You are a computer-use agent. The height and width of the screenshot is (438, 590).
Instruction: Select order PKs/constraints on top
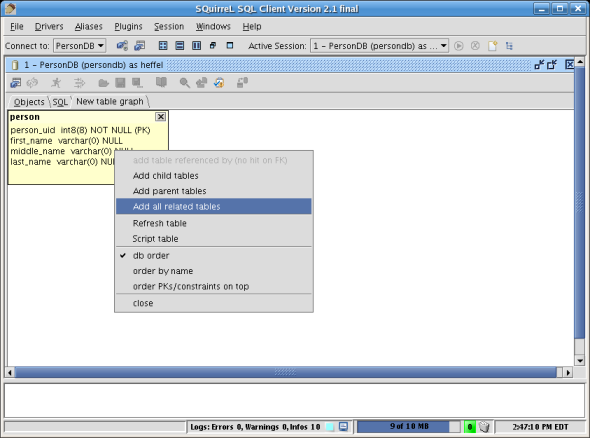point(214,287)
